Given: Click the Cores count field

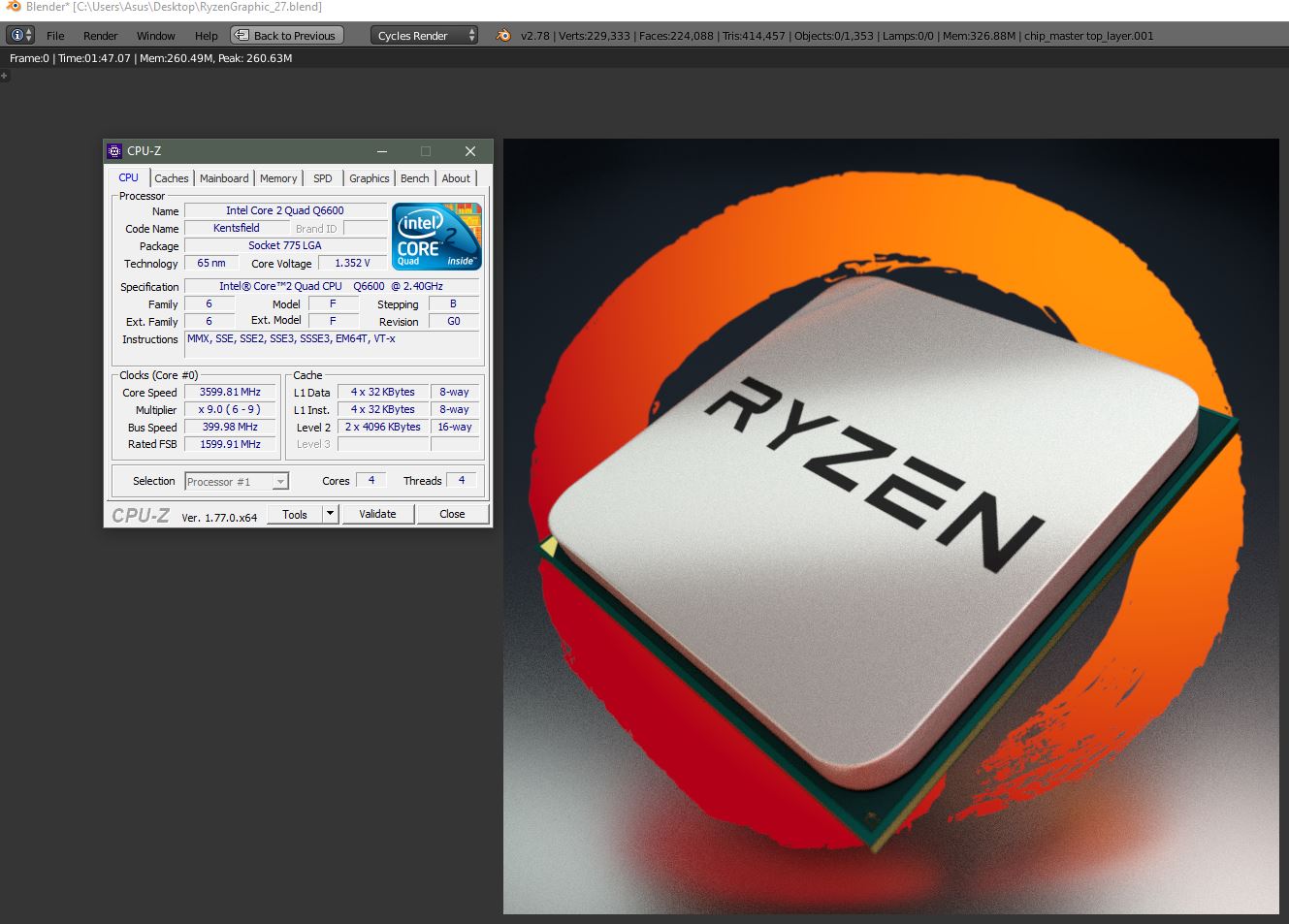Looking at the screenshot, I should coord(371,480).
